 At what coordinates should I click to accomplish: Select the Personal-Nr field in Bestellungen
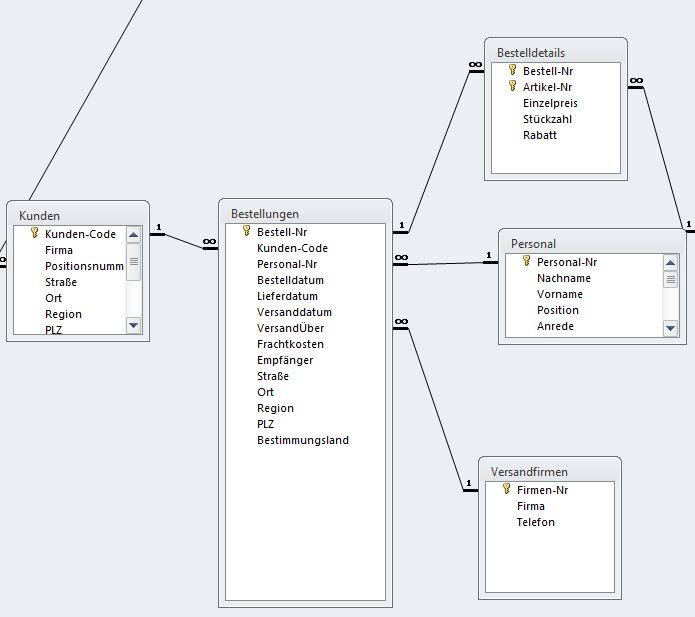pos(287,264)
